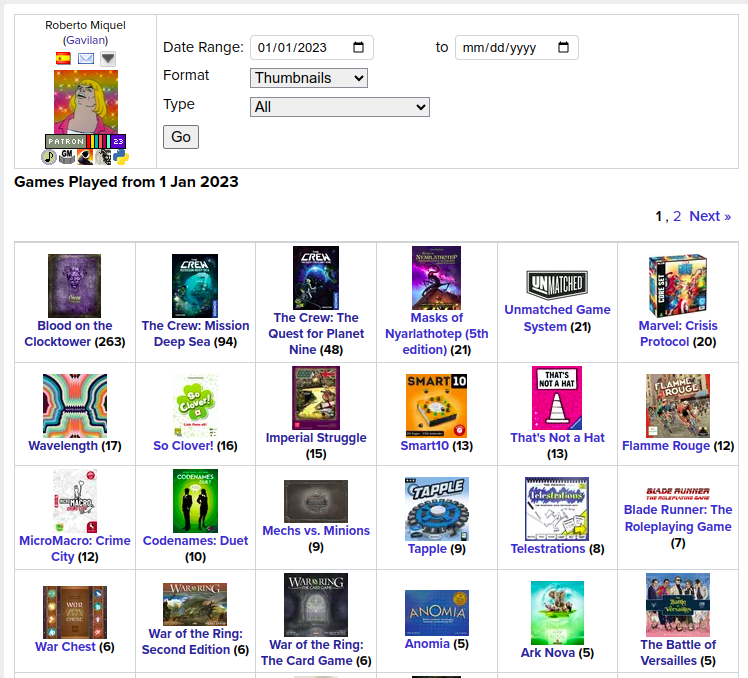Click the end date mm/dd/yyyy field
Image resolution: width=748 pixels, height=678 pixels.
pos(517,47)
